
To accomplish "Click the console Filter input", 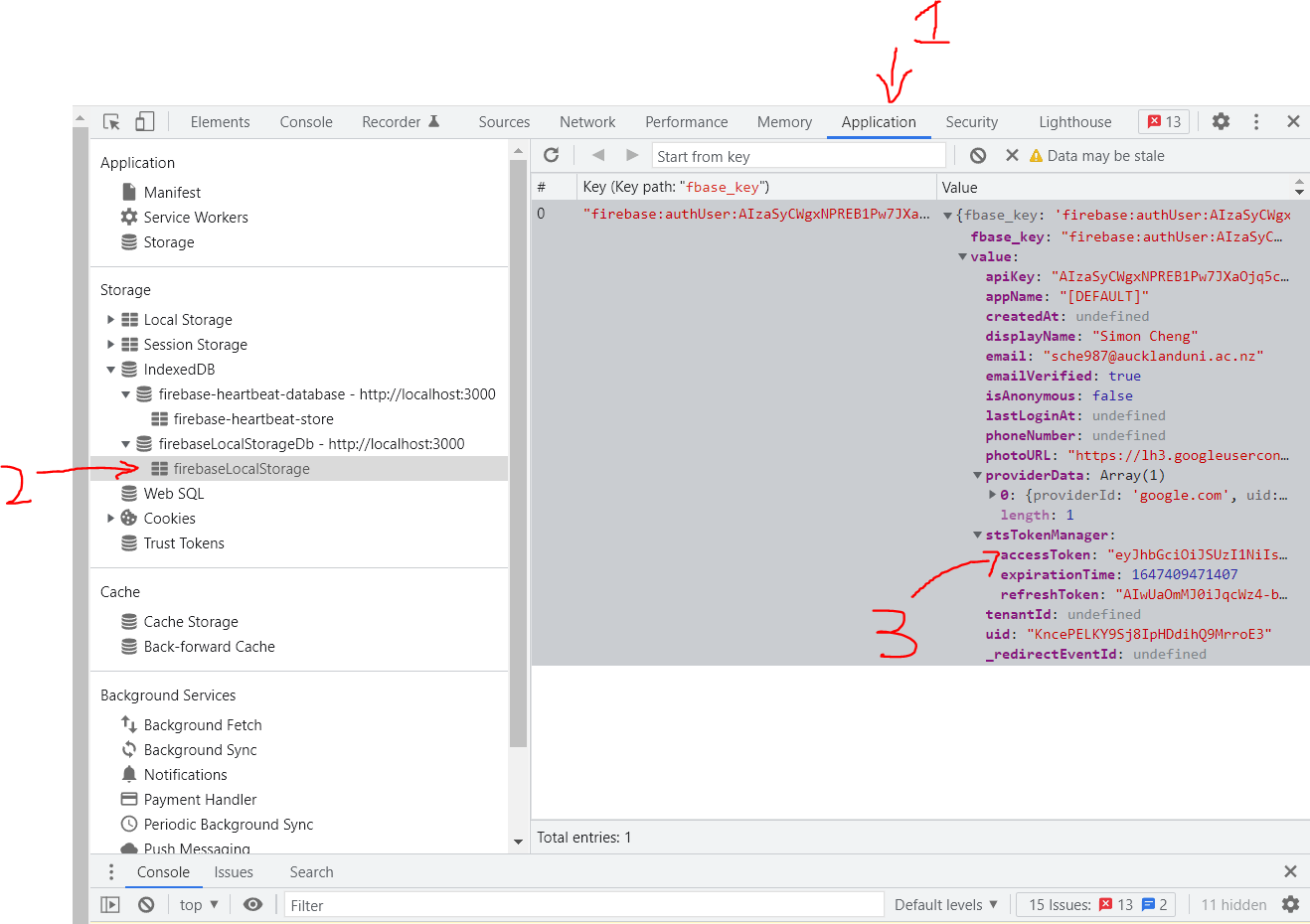I will point(583,905).
